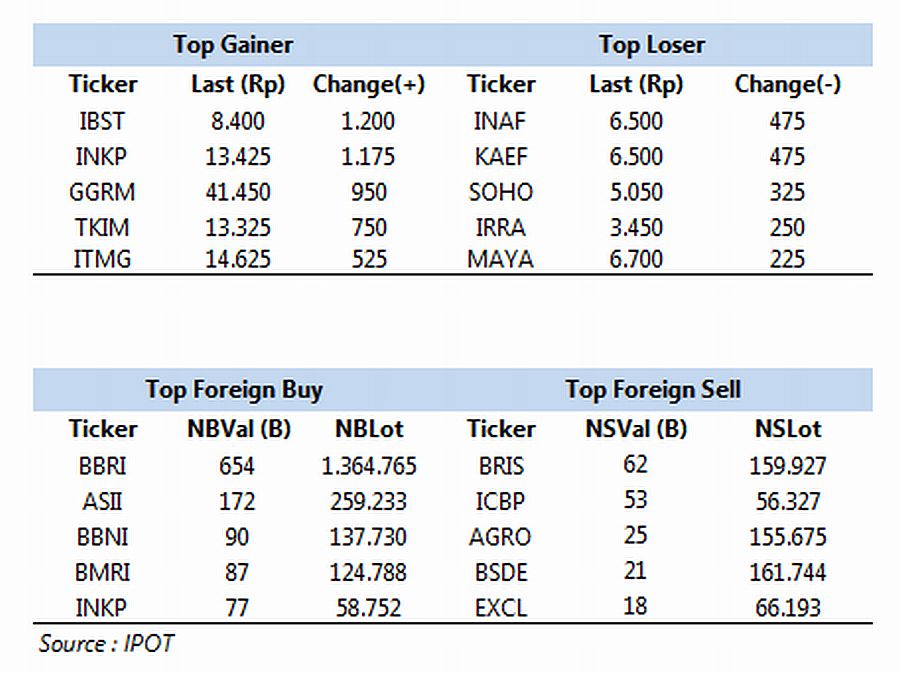Image resolution: width=900 pixels, height=675 pixels.
Task: Click the ITMG ticker cell
Action: click(x=102, y=259)
